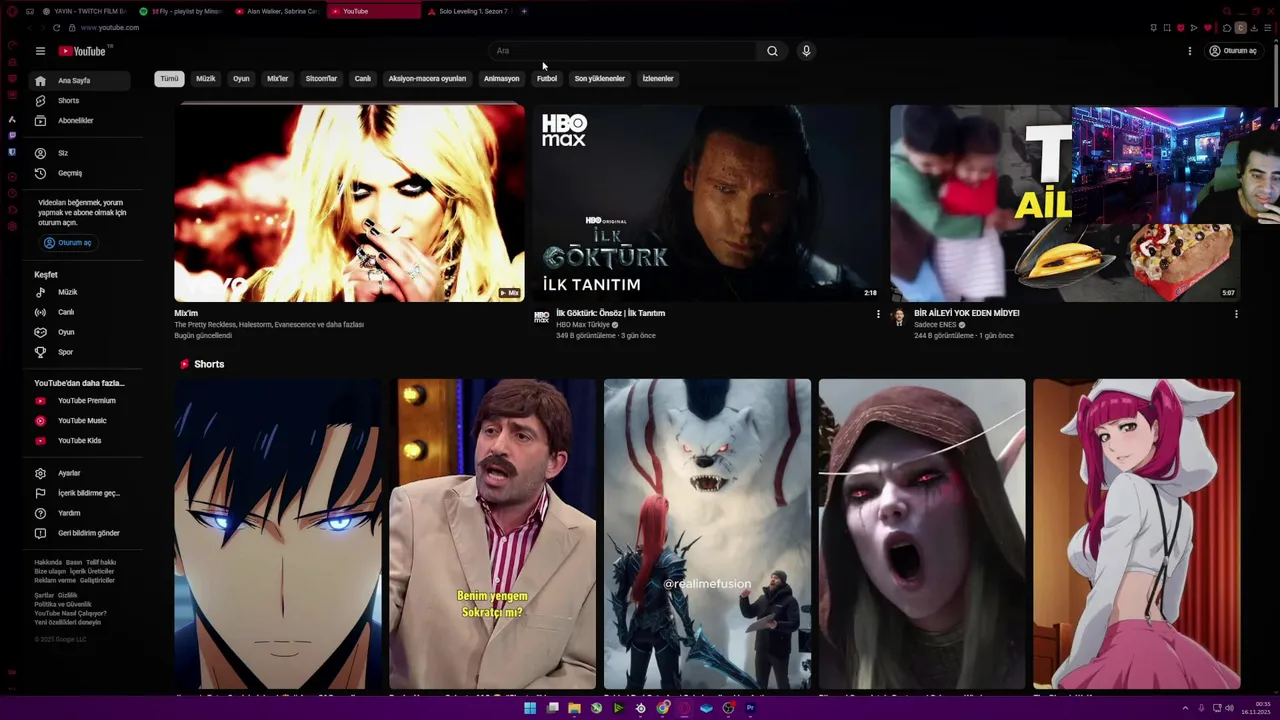This screenshot has height=720, width=1280.
Task: Open File Explorer from the taskbar
Action: 574,708
